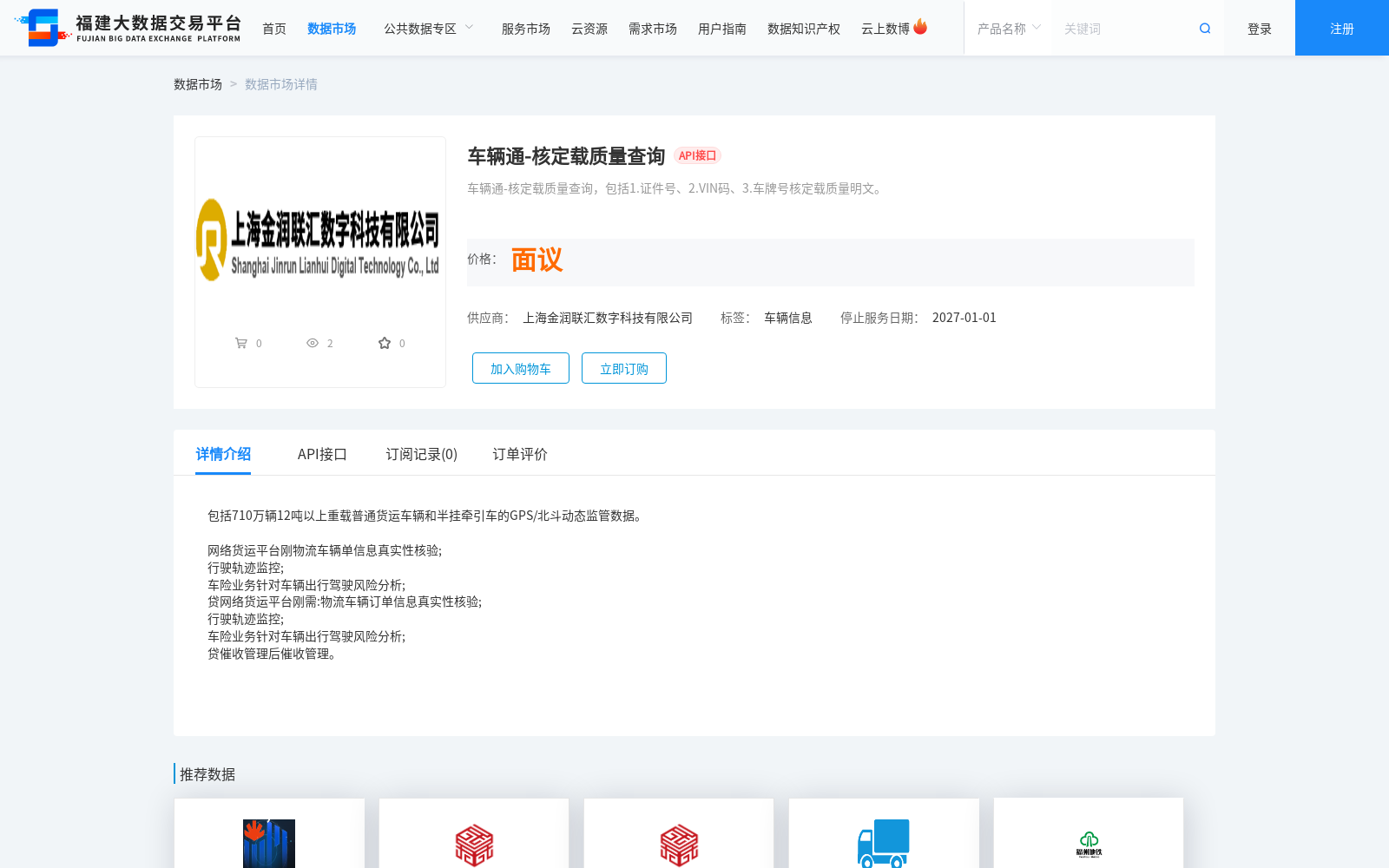Click the search magnifier icon
This screenshot has height=868, width=1389.
point(1204,28)
